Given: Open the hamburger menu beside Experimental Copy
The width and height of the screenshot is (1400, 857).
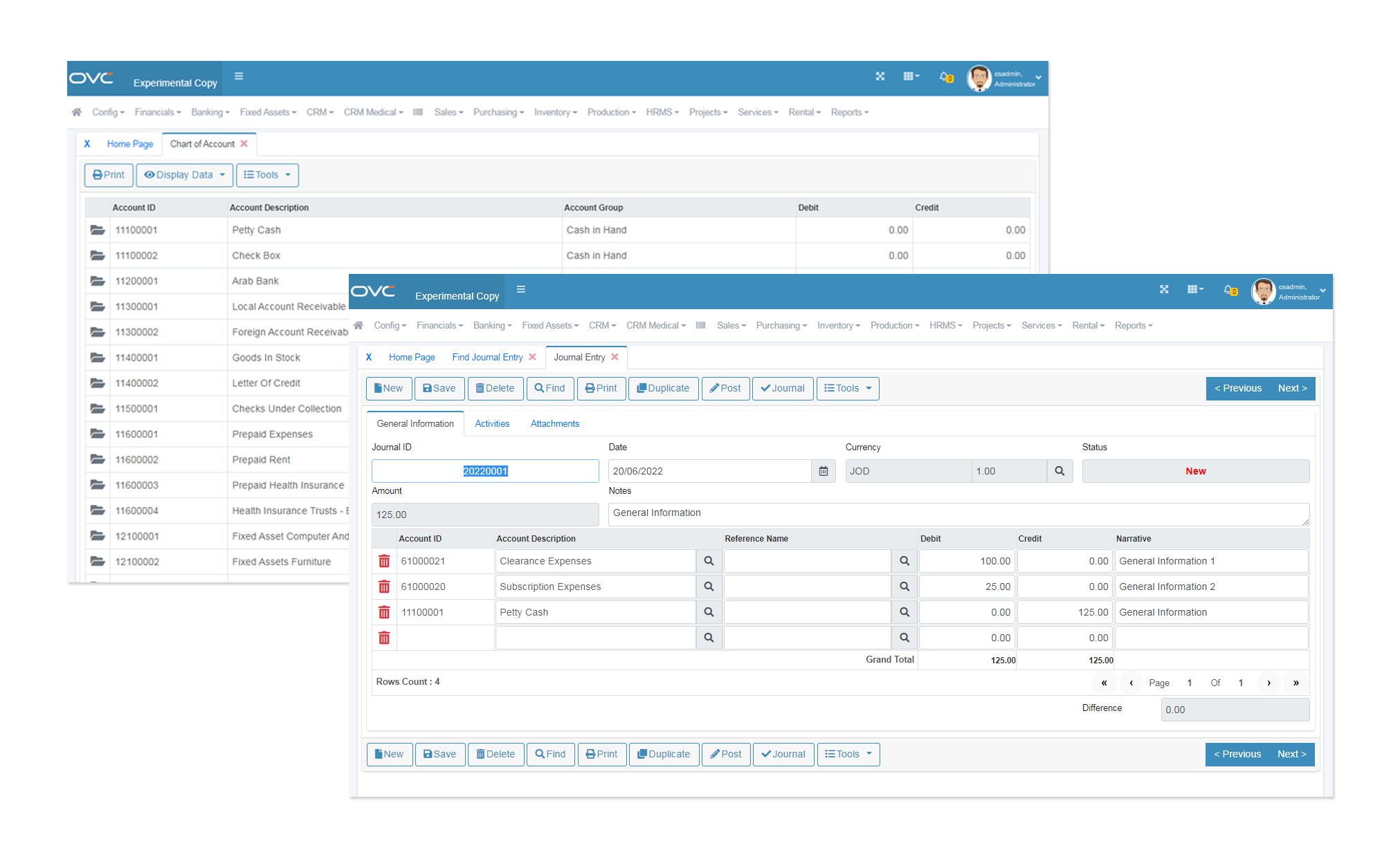Looking at the screenshot, I should (521, 290).
